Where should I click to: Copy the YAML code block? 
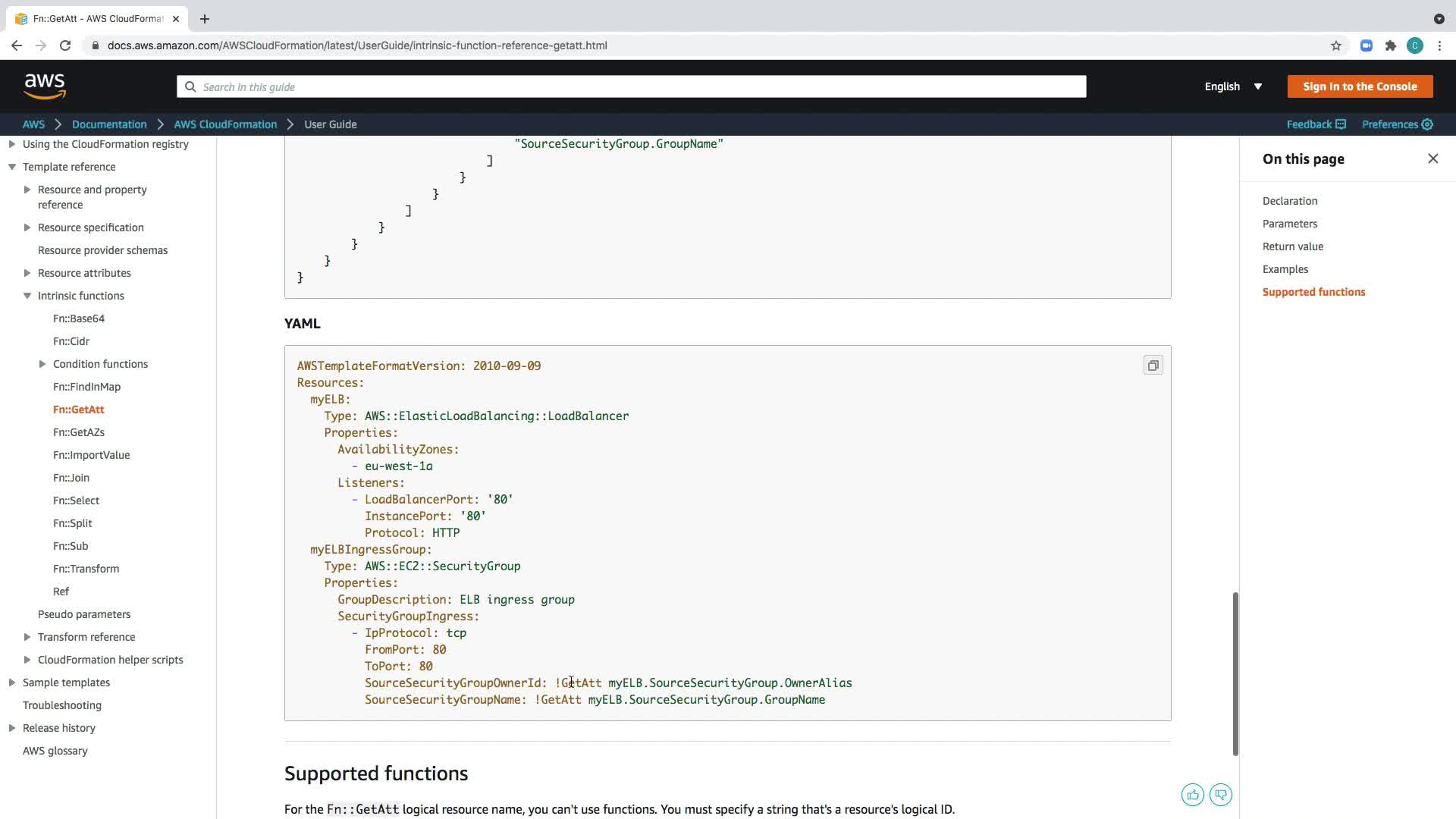click(x=1153, y=366)
